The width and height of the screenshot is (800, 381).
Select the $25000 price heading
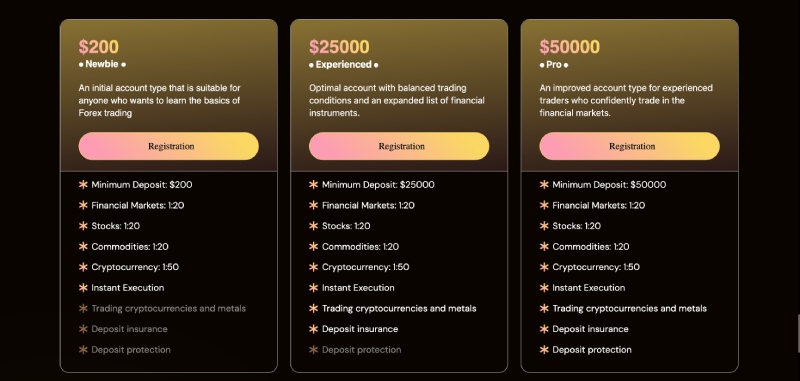[x=339, y=47]
